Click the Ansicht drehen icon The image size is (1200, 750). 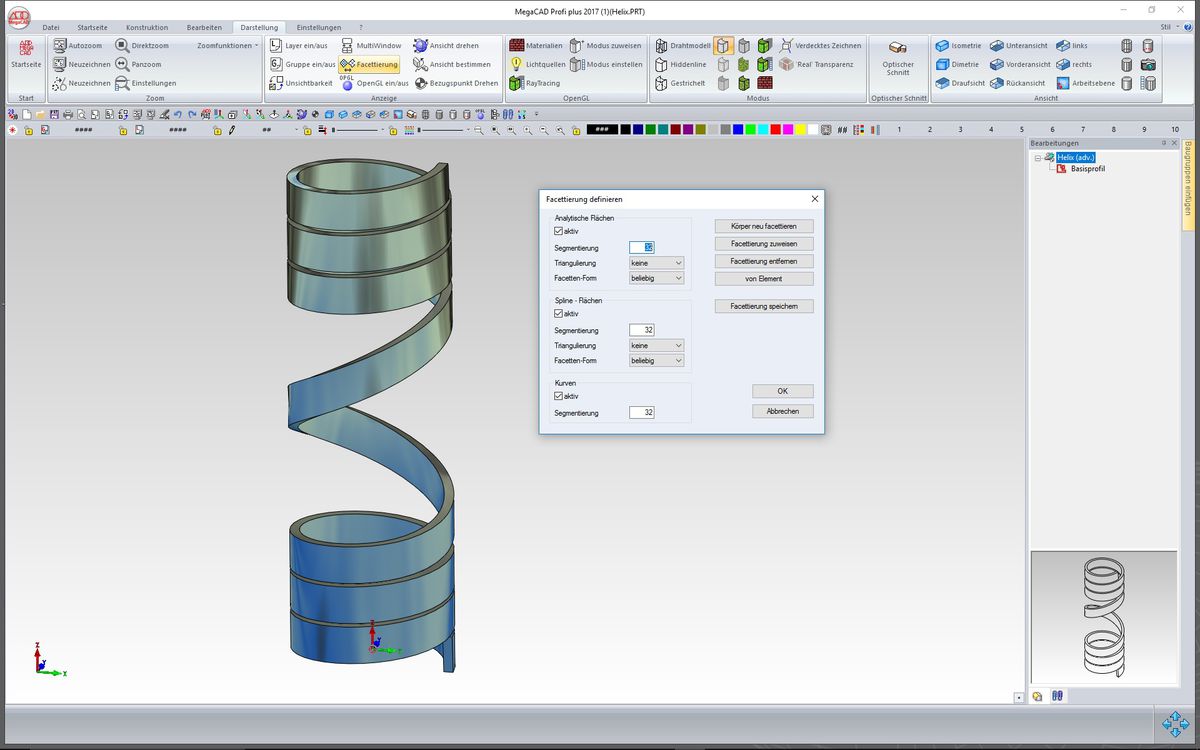tap(420, 46)
